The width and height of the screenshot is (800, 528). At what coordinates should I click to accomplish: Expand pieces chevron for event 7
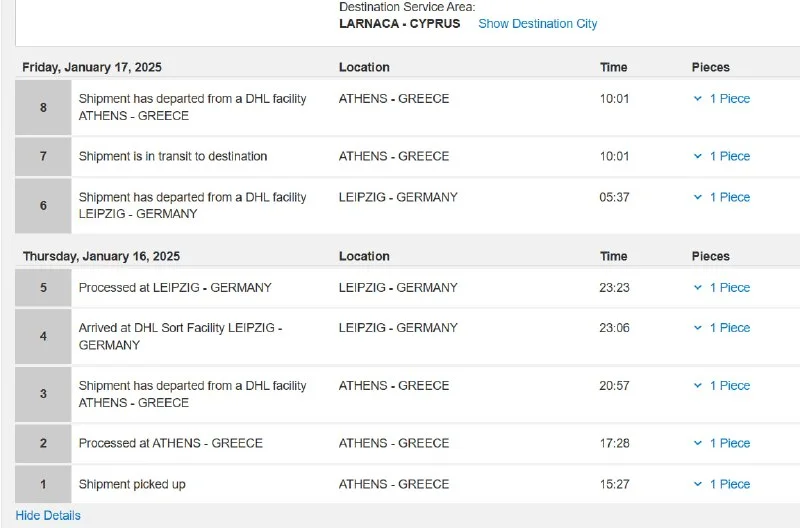[x=698, y=157]
